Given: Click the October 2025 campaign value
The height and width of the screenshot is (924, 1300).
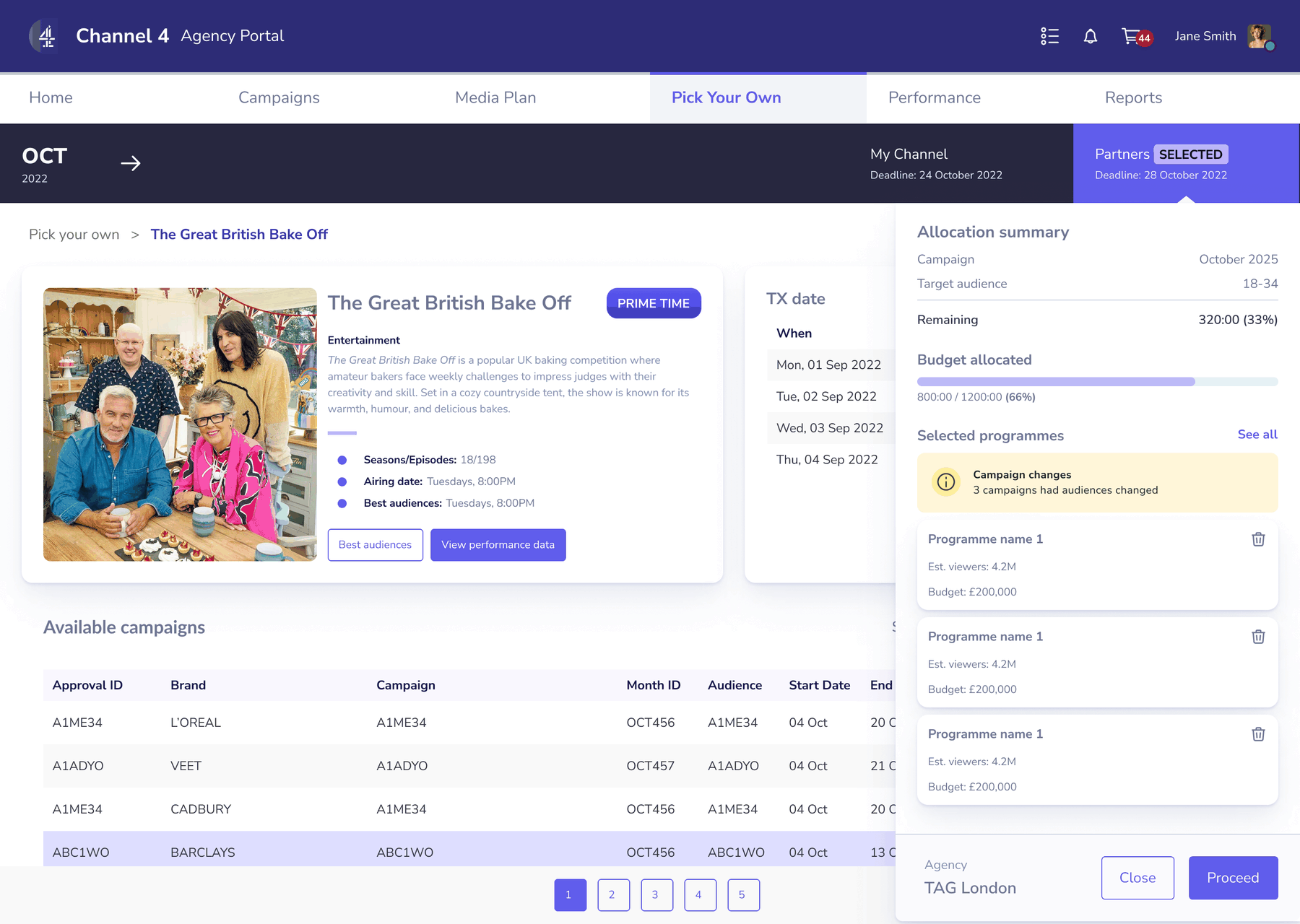Looking at the screenshot, I should [1239, 259].
